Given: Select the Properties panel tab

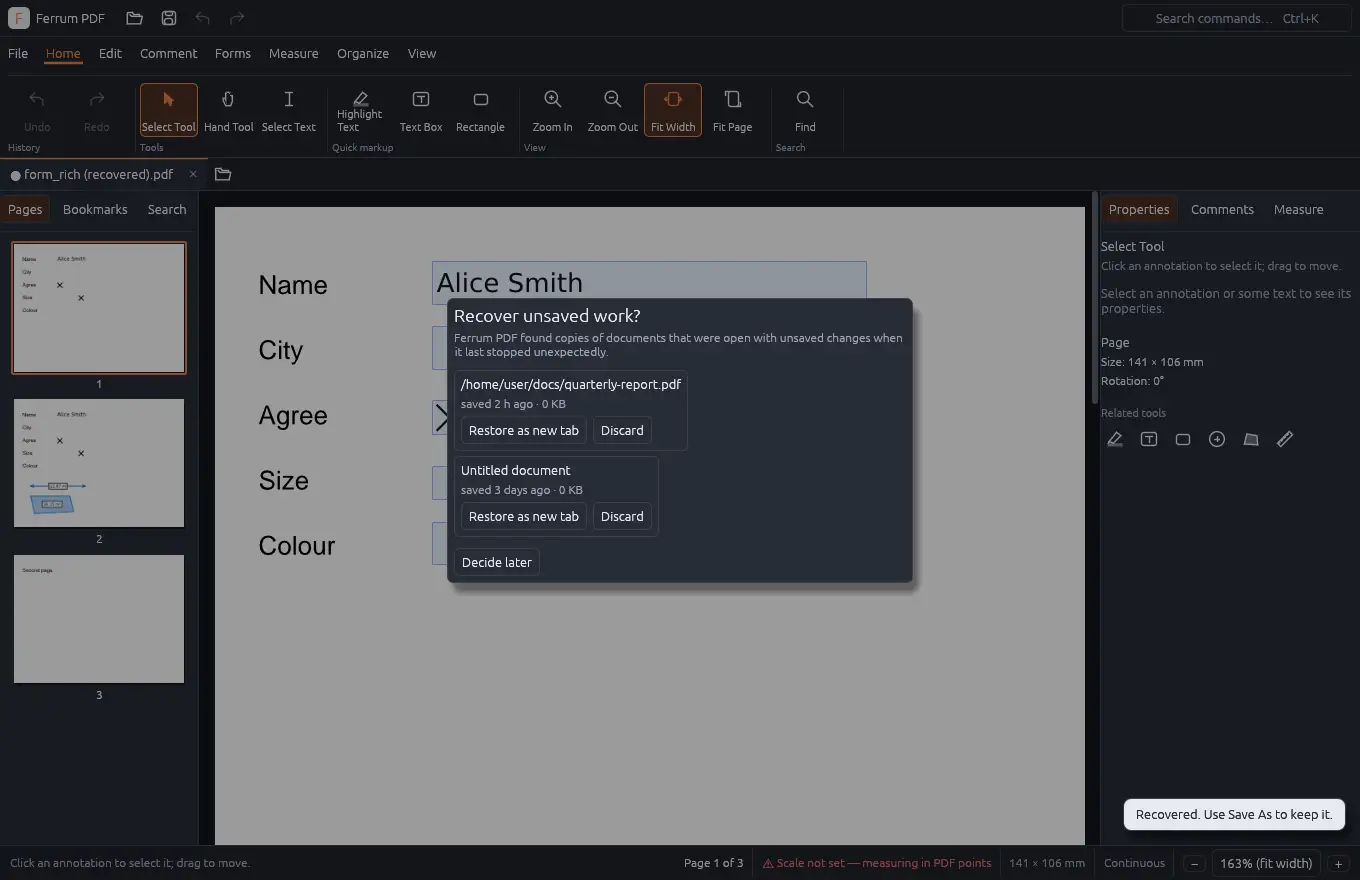Looking at the screenshot, I should coord(1139,209).
